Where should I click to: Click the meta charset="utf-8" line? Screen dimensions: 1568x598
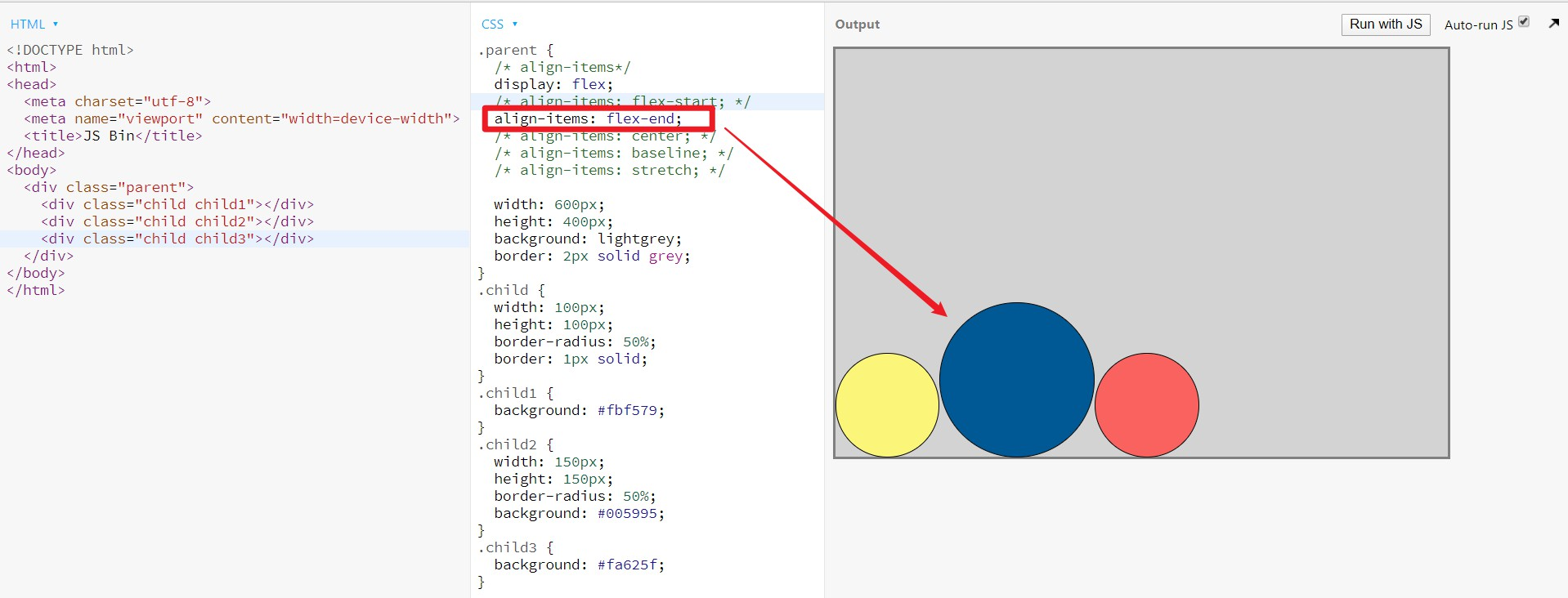pyautogui.click(x=118, y=101)
